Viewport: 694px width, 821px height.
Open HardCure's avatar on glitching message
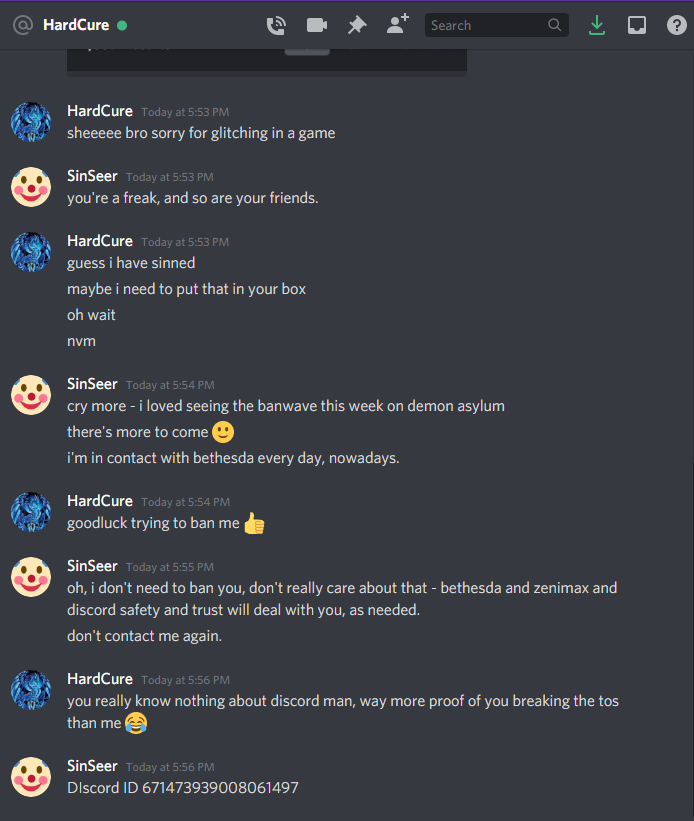point(31,122)
